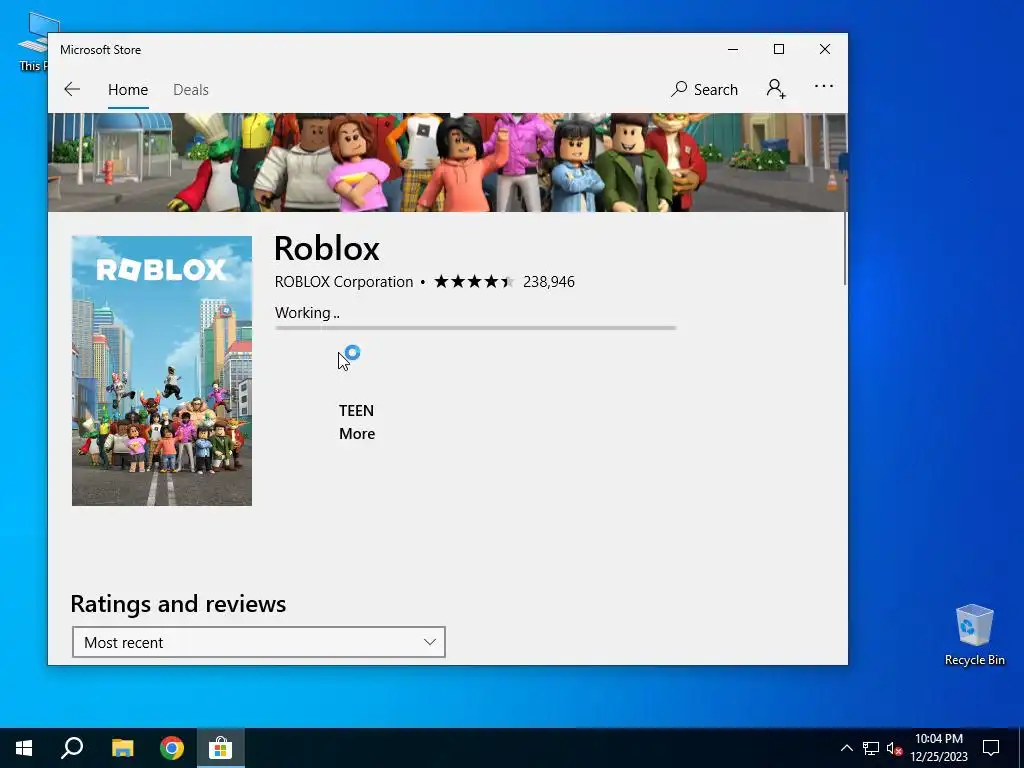Open the Windows Start menu
The height and width of the screenshot is (768, 1024).
click(24, 748)
